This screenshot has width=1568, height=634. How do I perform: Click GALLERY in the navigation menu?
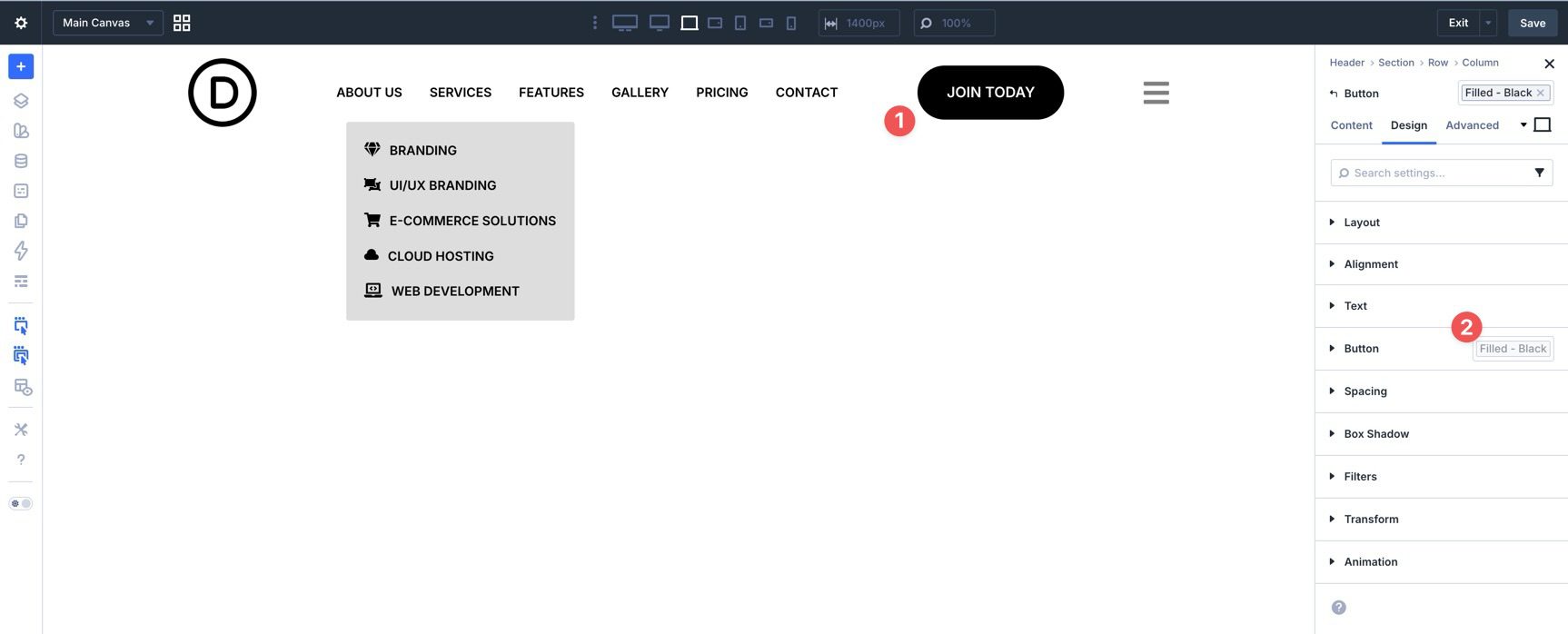tap(640, 93)
